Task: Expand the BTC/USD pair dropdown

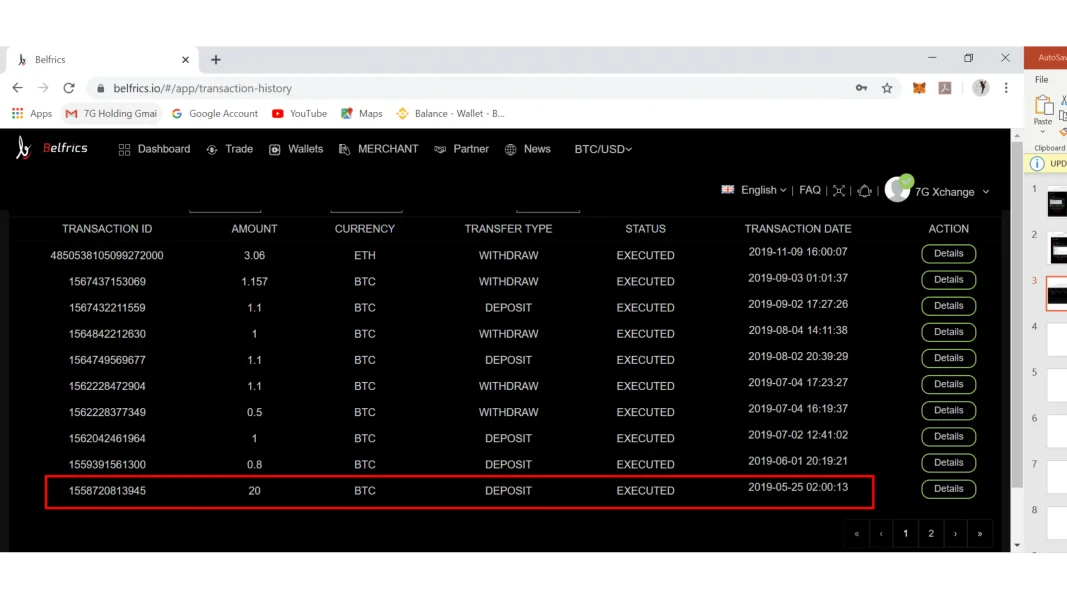Action: [x=603, y=149]
